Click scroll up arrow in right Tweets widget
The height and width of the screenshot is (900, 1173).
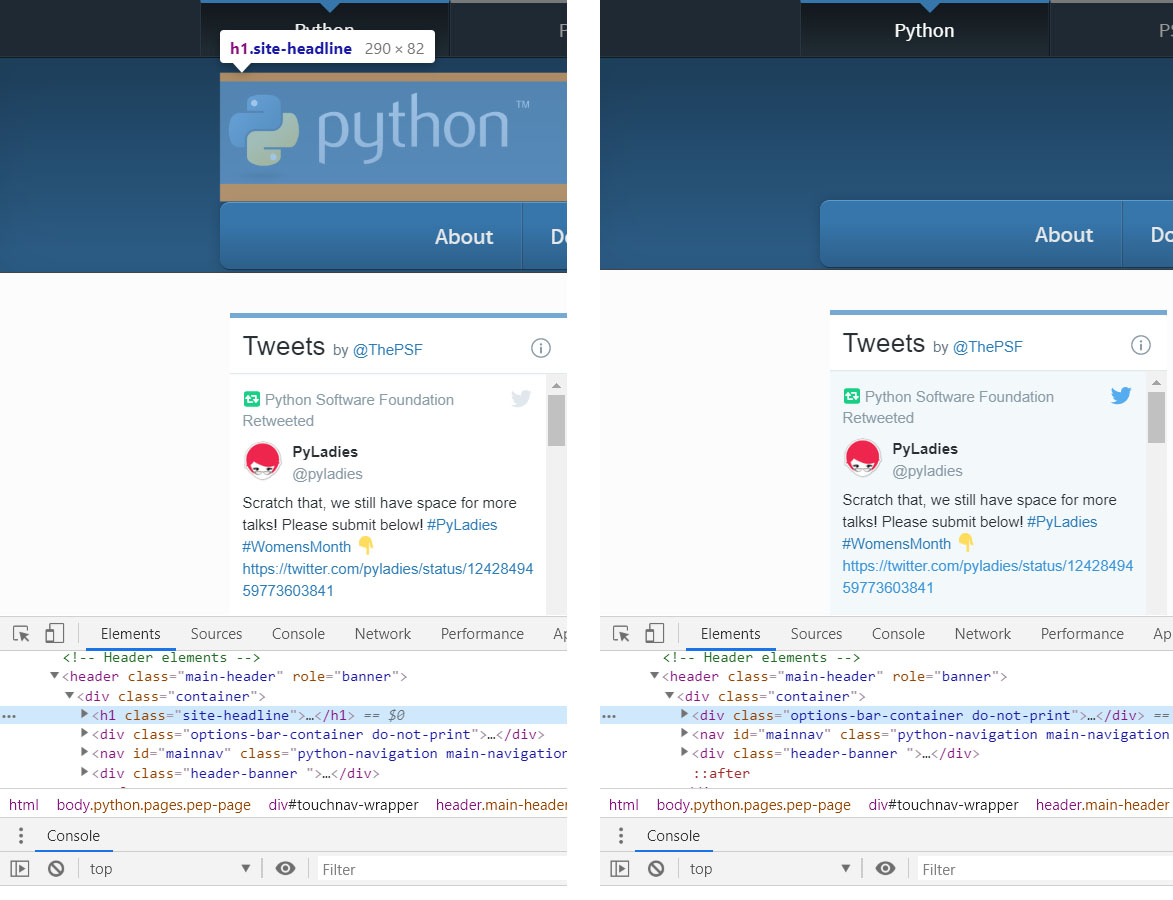pyautogui.click(x=1157, y=382)
